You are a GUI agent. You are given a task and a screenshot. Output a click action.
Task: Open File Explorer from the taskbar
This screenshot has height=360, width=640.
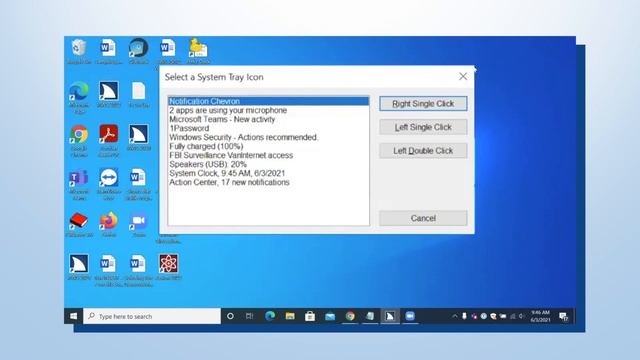(x=290, y=316)
